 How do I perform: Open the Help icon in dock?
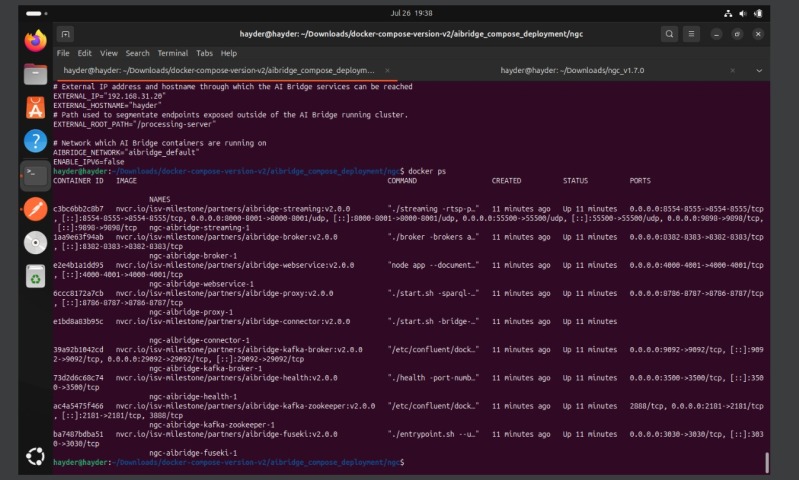36,140
